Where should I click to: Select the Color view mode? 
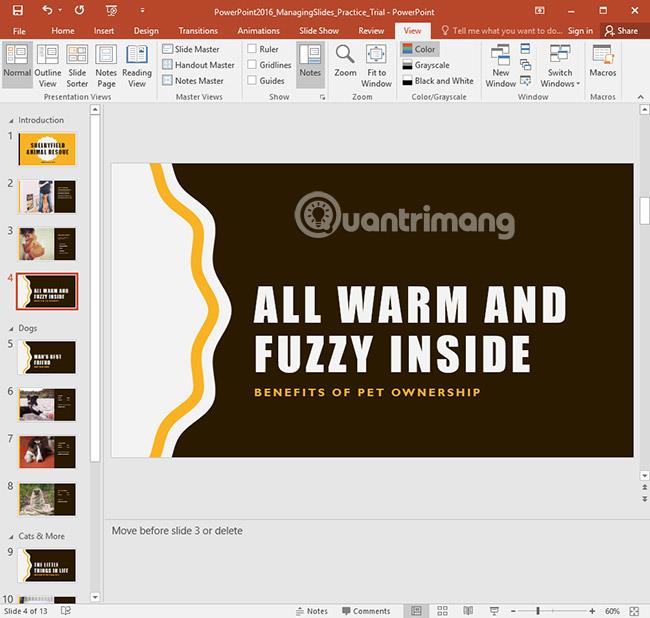coord(420,49)
